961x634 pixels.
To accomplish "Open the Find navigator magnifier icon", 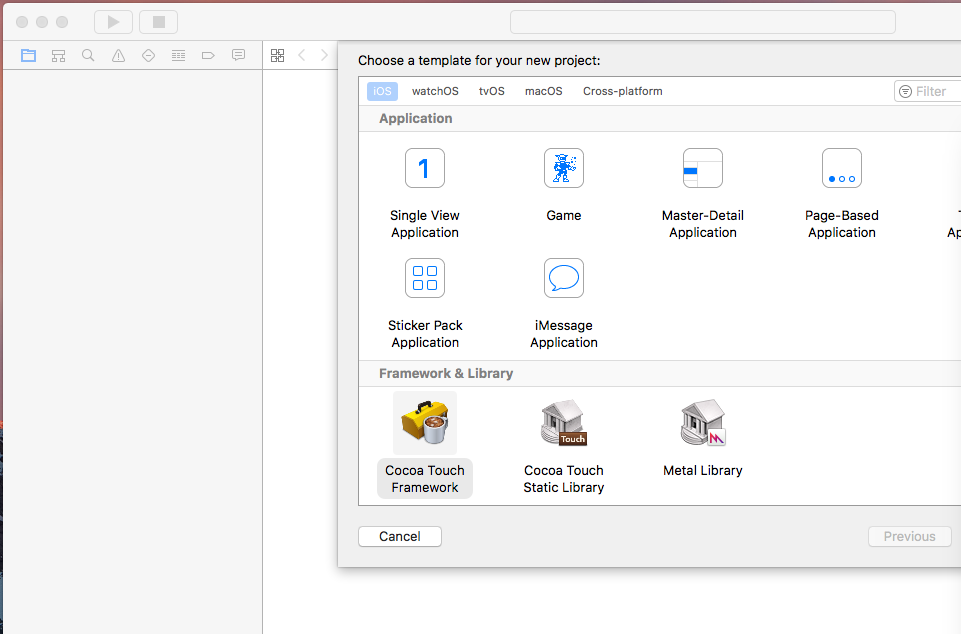I will tap(88, 56).
